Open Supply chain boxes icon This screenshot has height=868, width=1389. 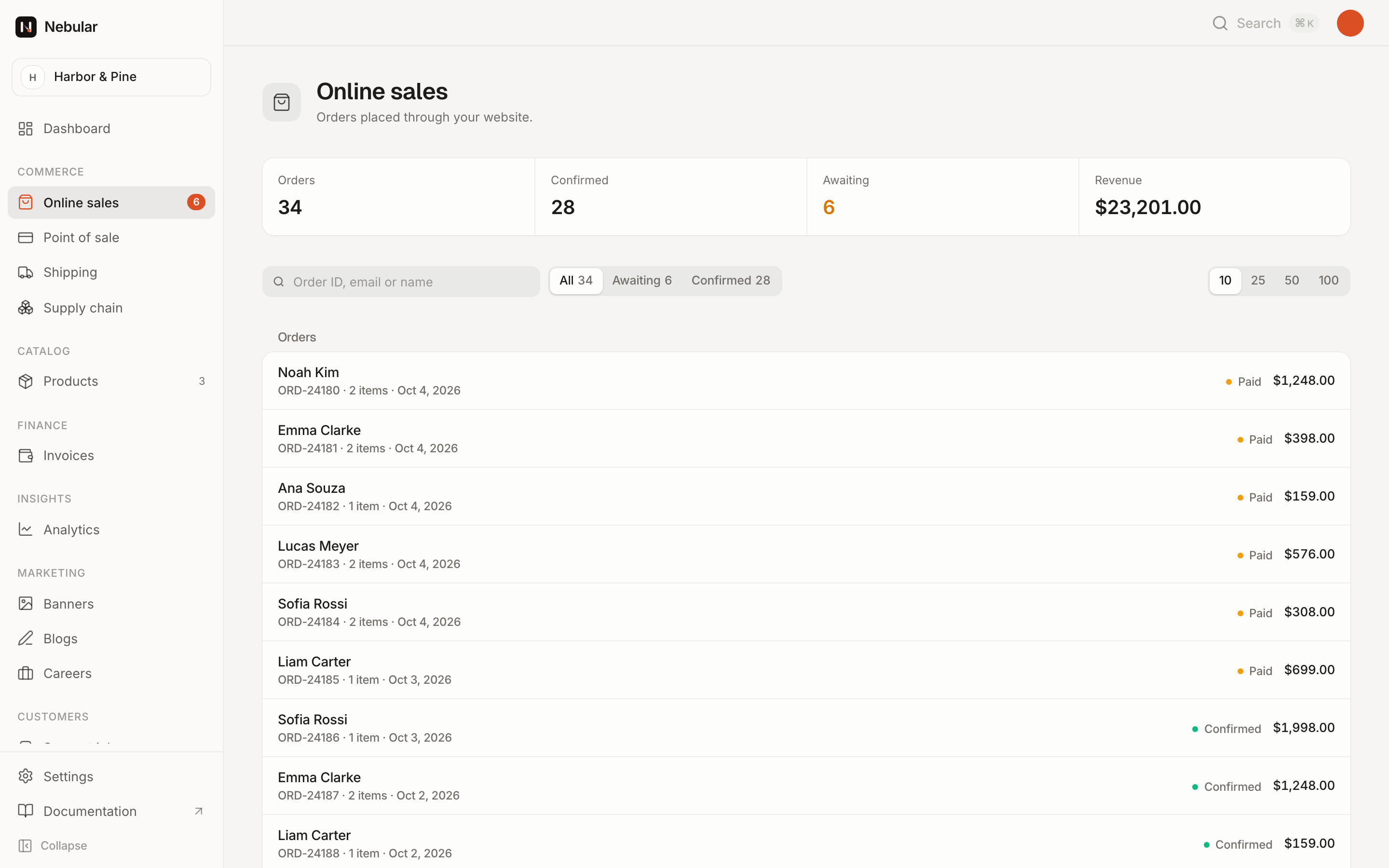(x=25, y=308)
